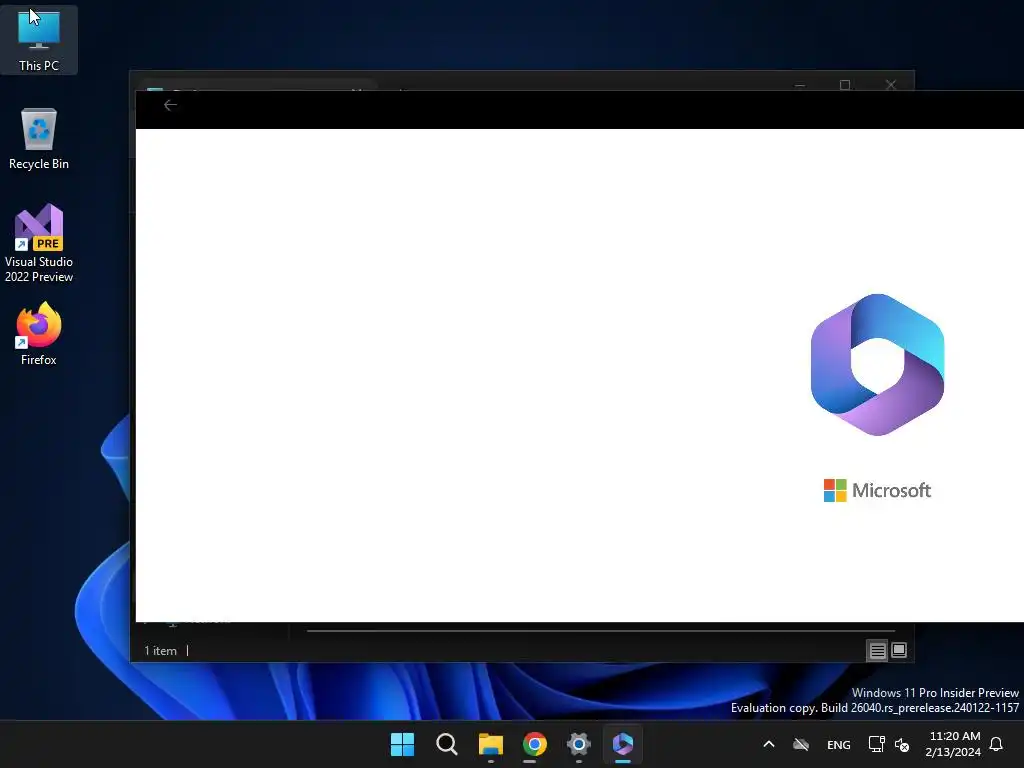Close the File Explorer window behind
This screenshot has width=1024, height=768.
pyautogui.click(x=891, y=85)
